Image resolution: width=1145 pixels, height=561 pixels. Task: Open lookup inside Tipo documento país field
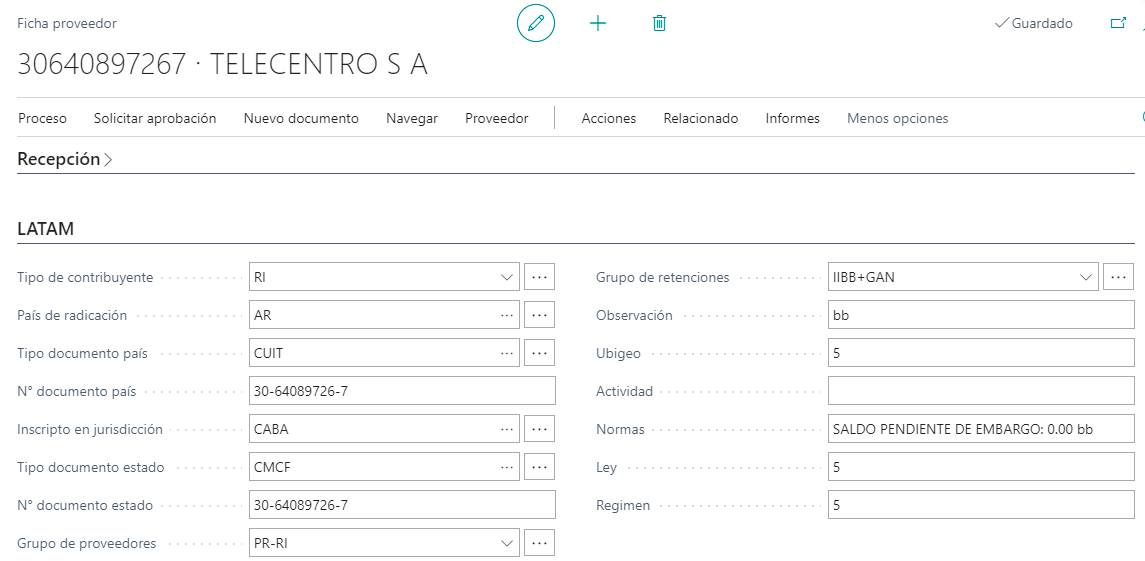tap(507, 353)
